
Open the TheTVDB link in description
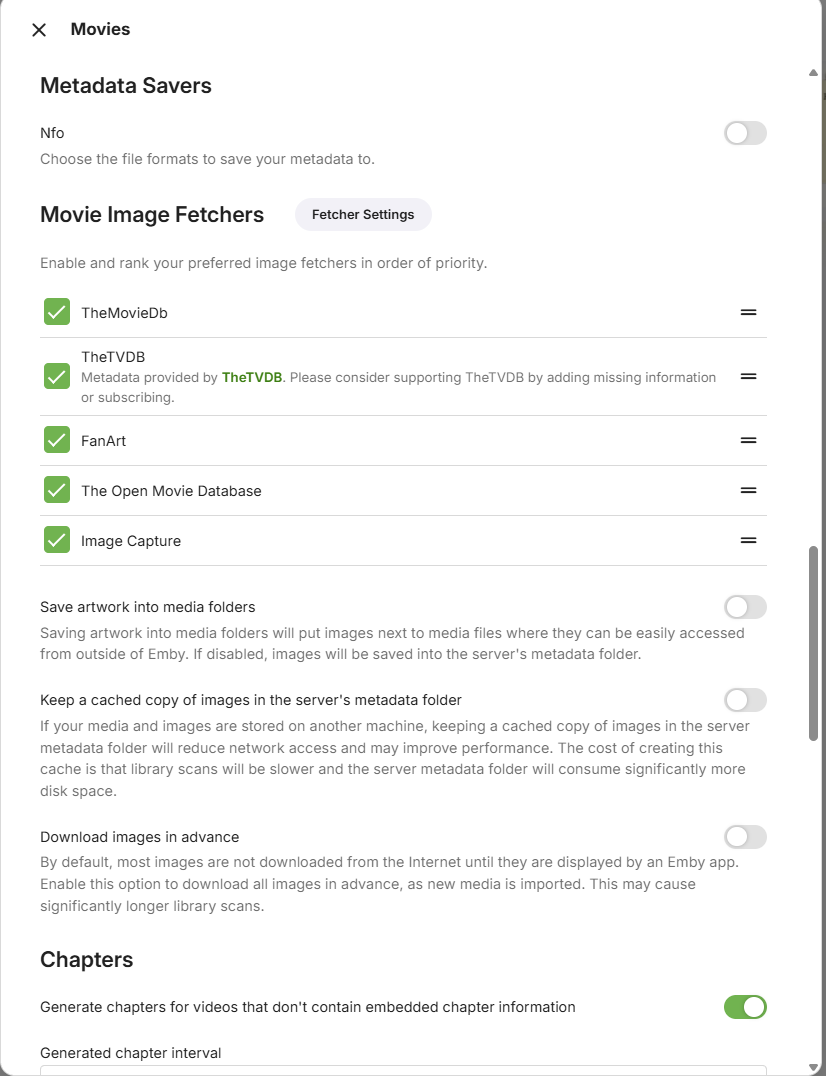tap(252, 378)
